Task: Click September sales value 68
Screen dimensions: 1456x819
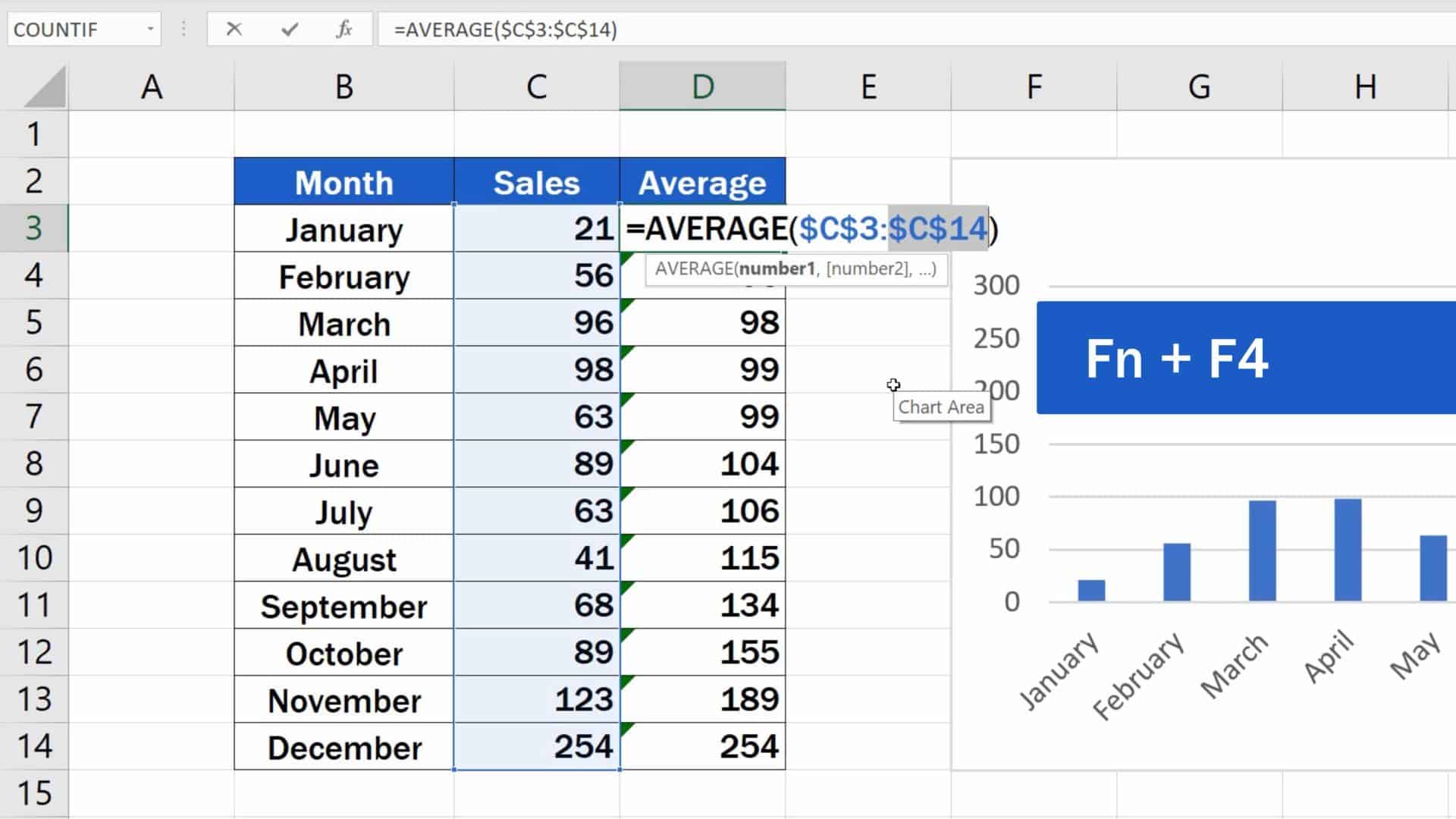Action: (537, 606)
